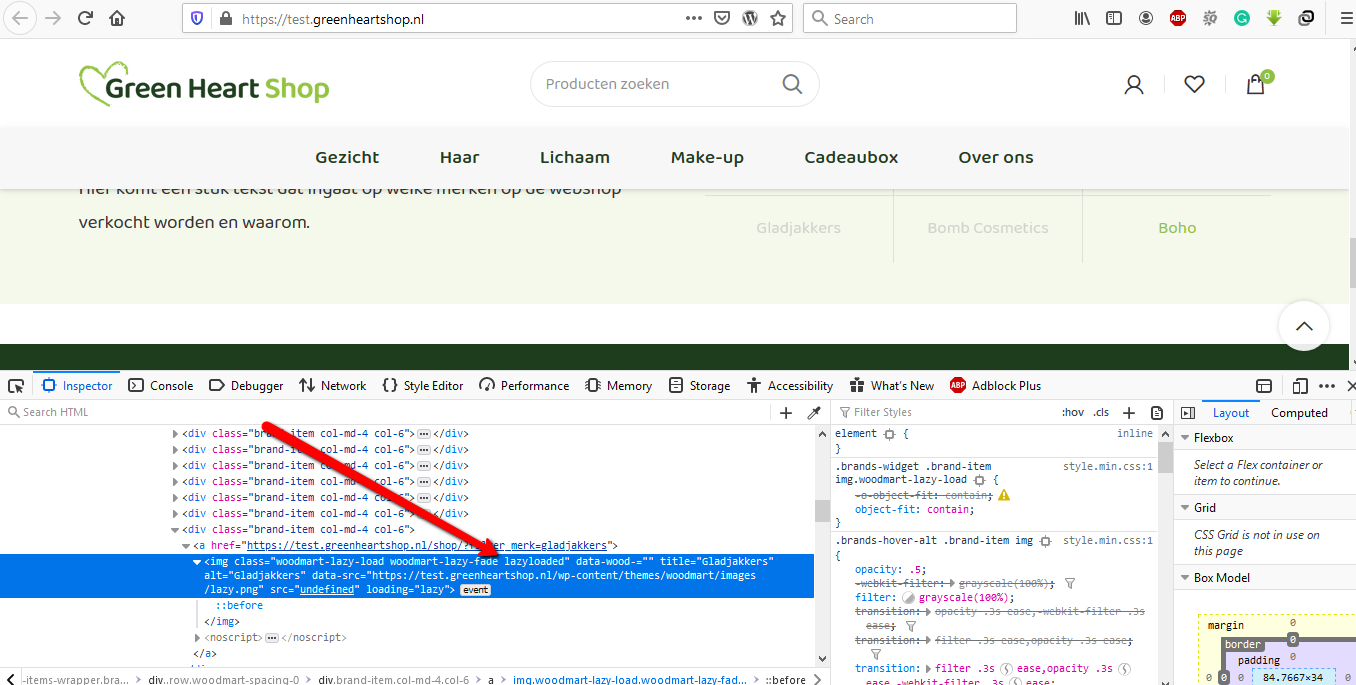1356x685 pixels.
Task: Add a new CSS rule
Action: coord(1129,413)
